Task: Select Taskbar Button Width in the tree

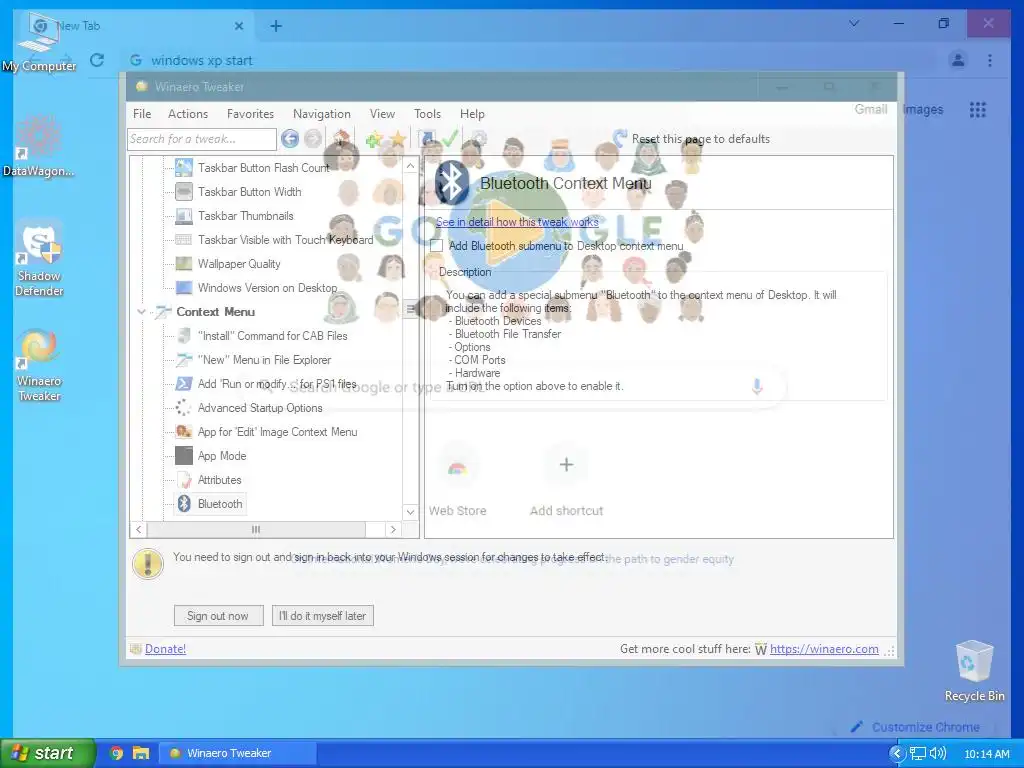Action: pos(249,192)
